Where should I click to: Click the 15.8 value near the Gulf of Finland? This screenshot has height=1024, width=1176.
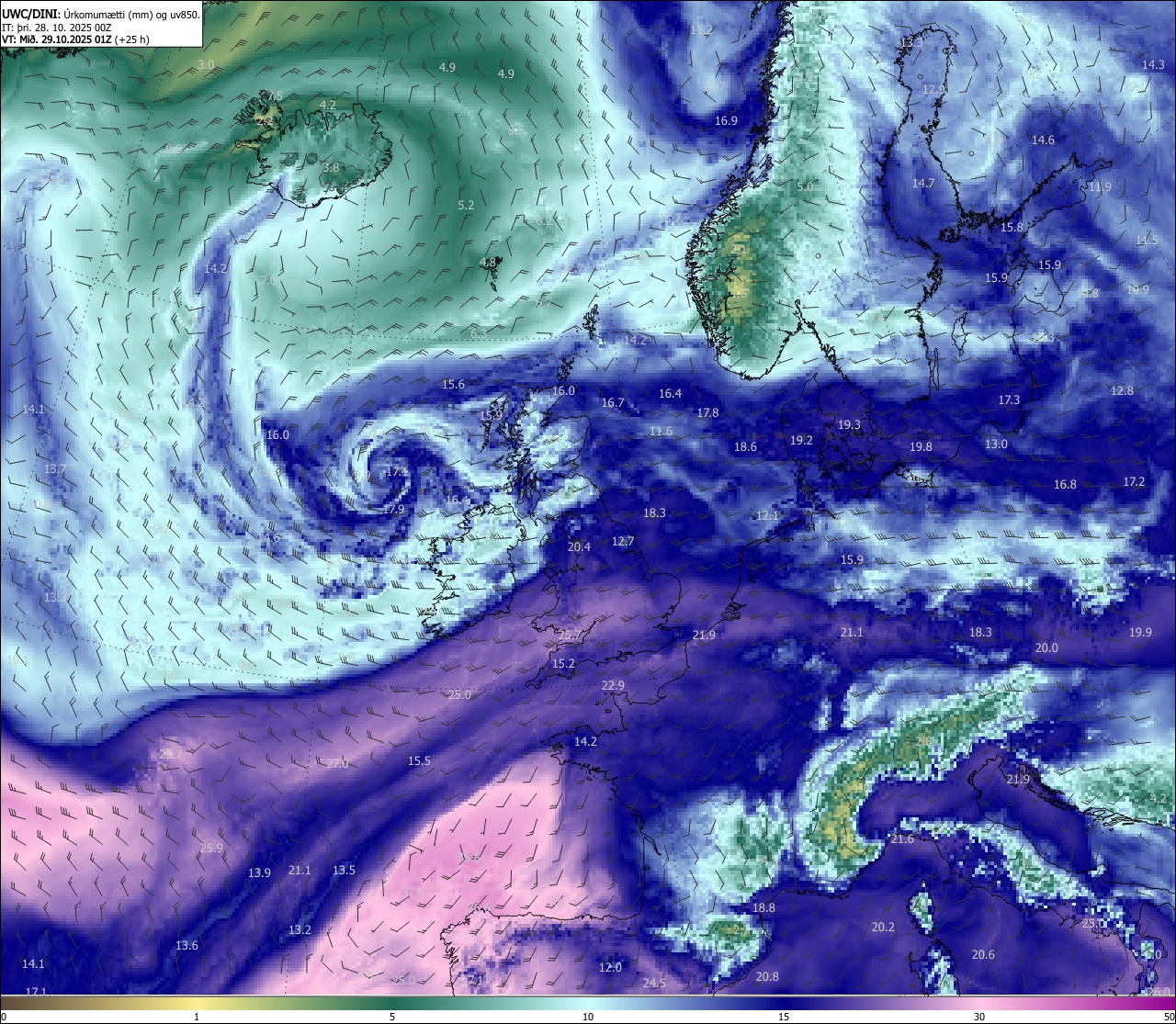click(1012, 227)
